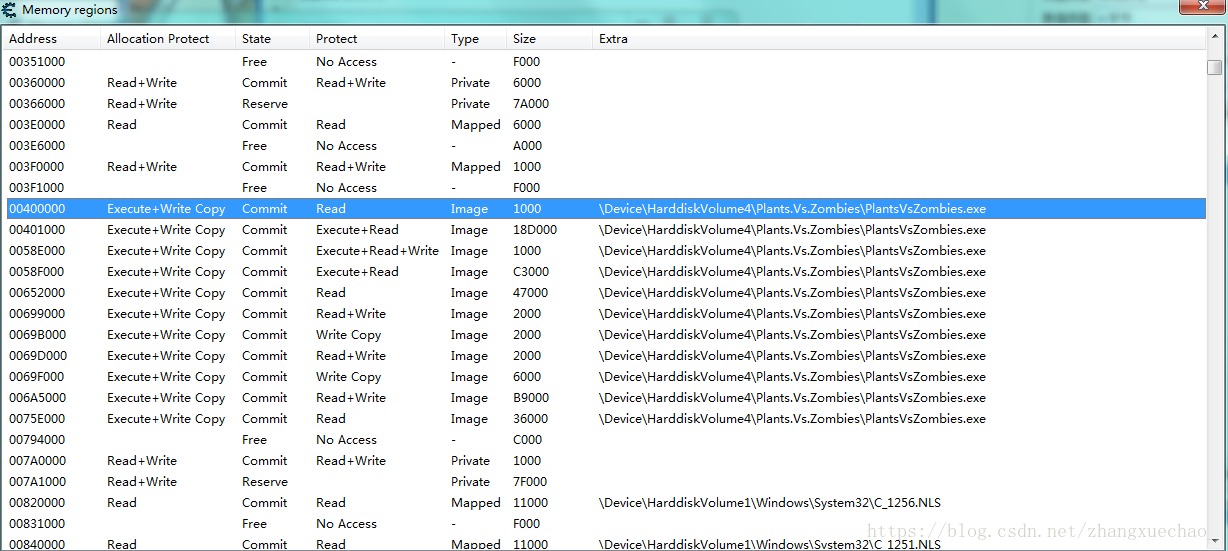Screen dimensions: 1228x551
Task: Select the row at address 0069F000
Action: (604, 377)
